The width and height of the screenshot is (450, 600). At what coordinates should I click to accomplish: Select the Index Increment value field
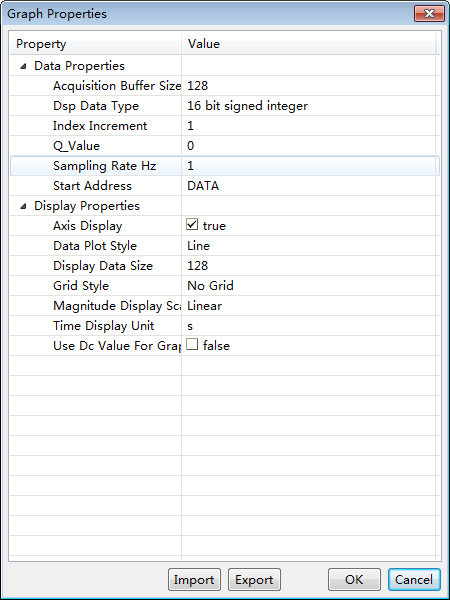point(308,126)
